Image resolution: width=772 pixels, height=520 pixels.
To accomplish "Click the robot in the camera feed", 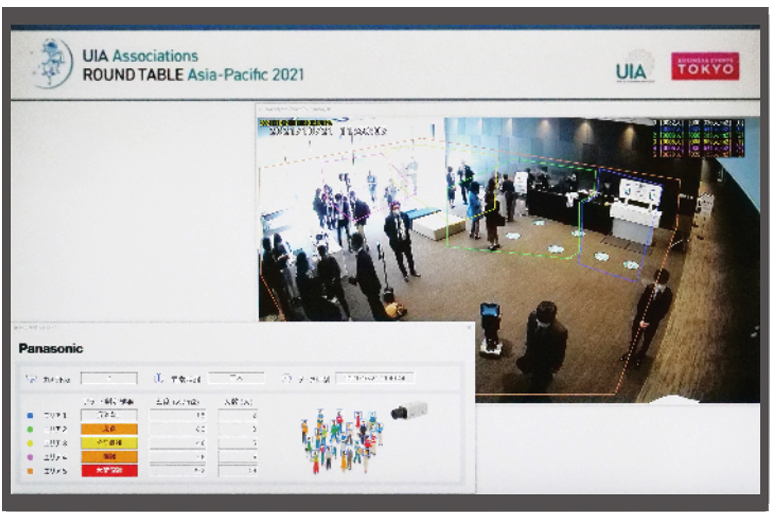I will pyautogui.click(x=490, y=327).
